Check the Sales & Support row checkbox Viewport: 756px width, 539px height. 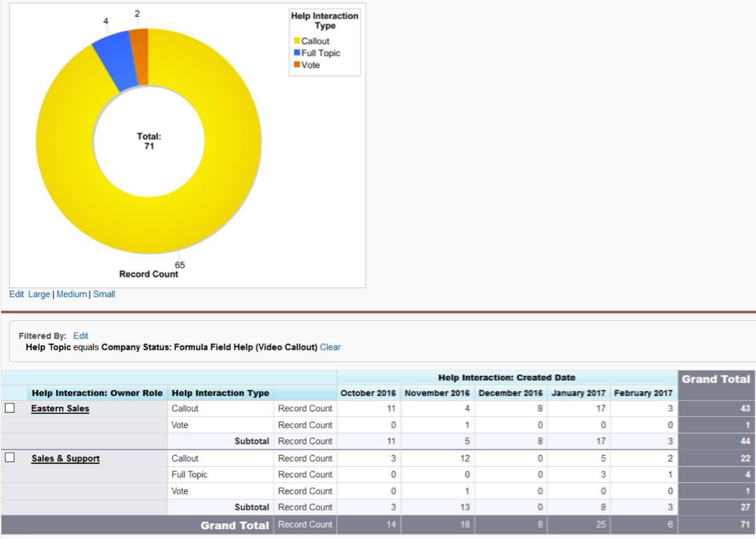pyautogui.click(x=10, y=457)
